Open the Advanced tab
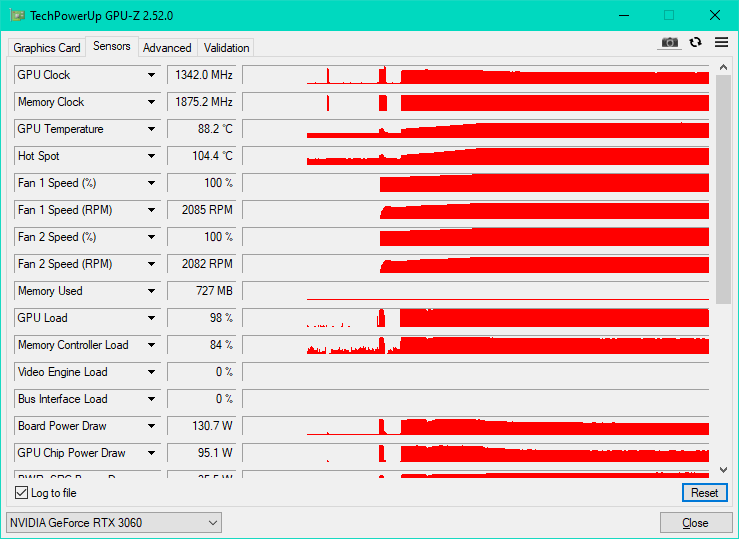The image size is (739, 539). click(167, 48)
